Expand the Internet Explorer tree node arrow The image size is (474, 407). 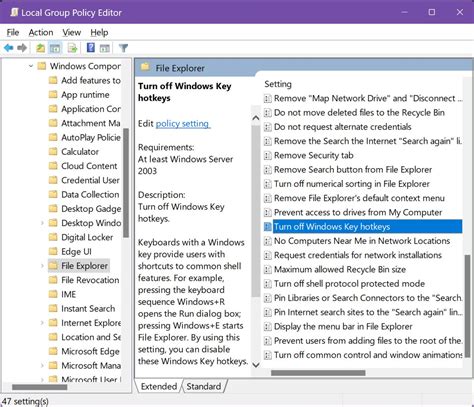pos(42,323)
